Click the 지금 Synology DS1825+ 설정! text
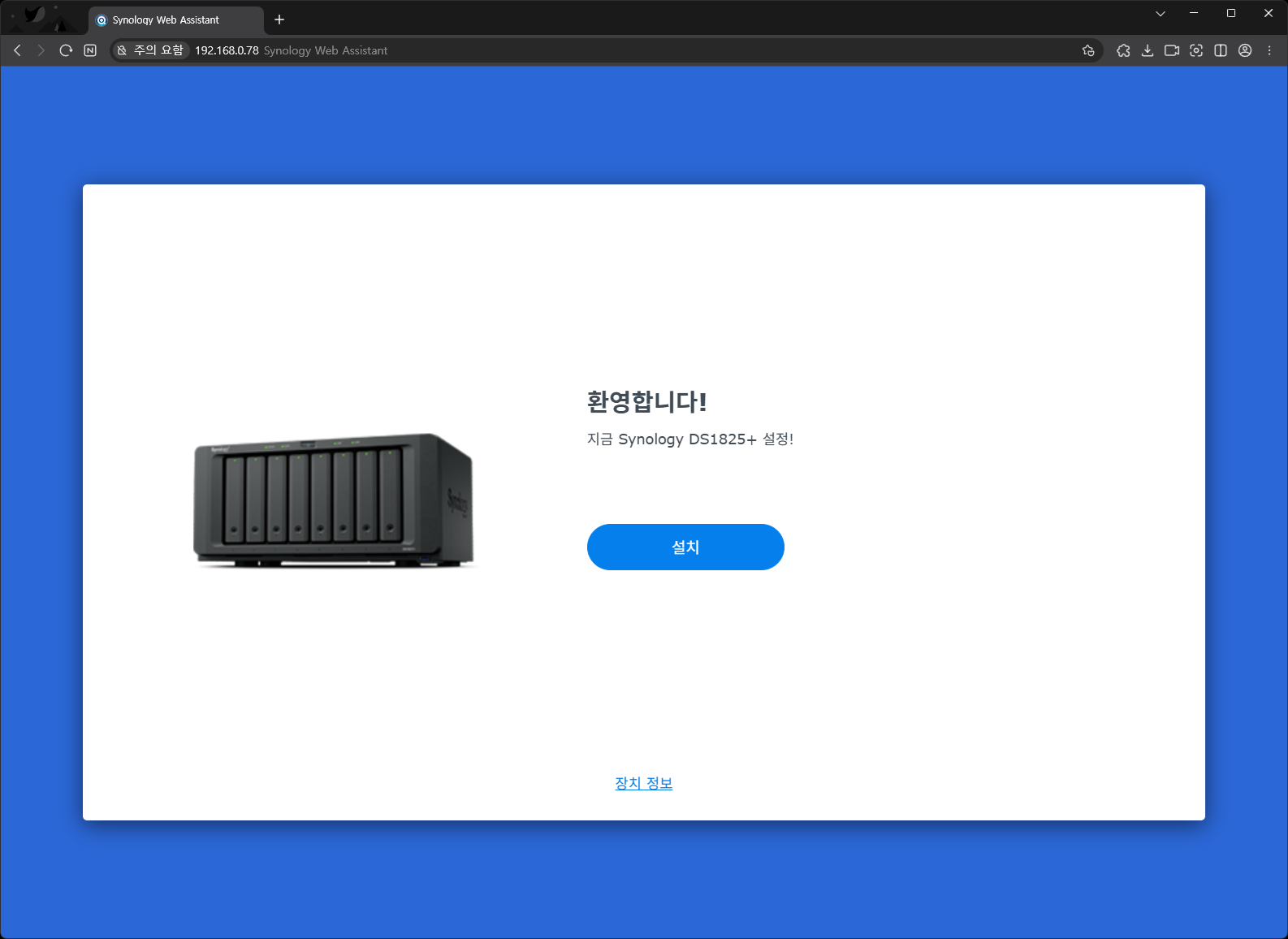 coord(690,439)
